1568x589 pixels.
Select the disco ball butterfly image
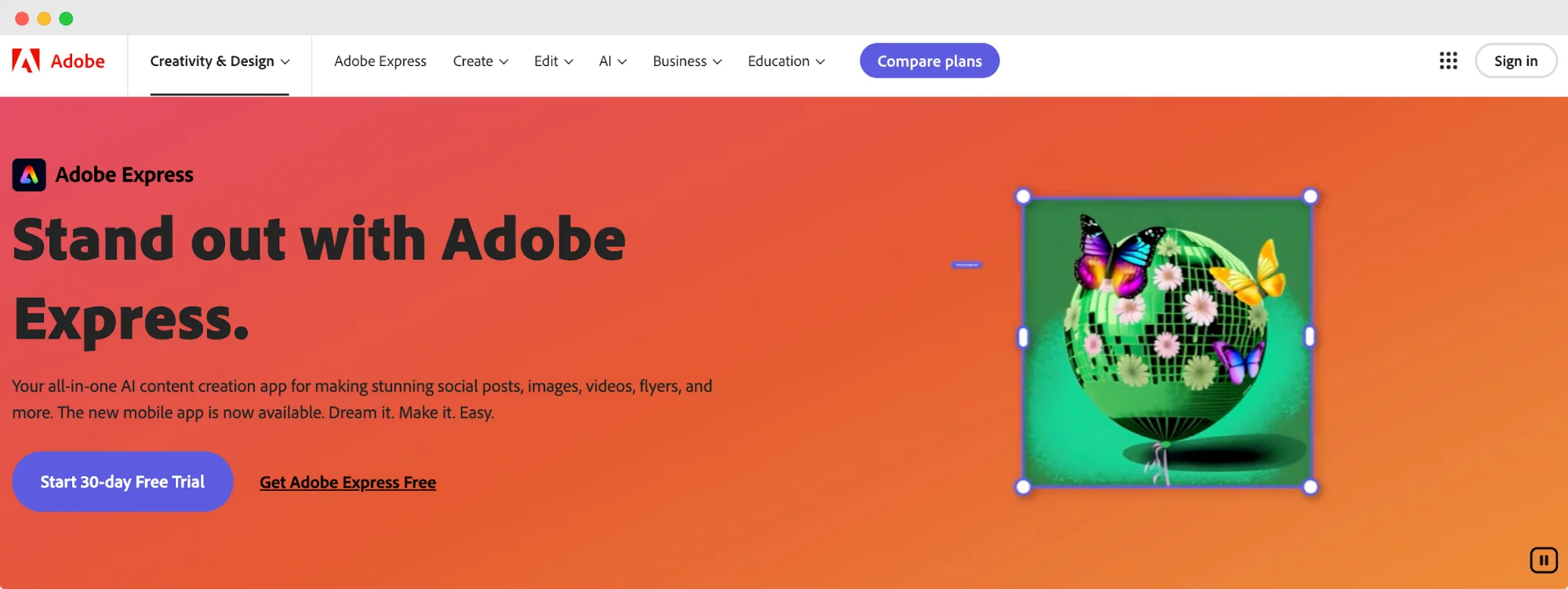point(1166,342)
